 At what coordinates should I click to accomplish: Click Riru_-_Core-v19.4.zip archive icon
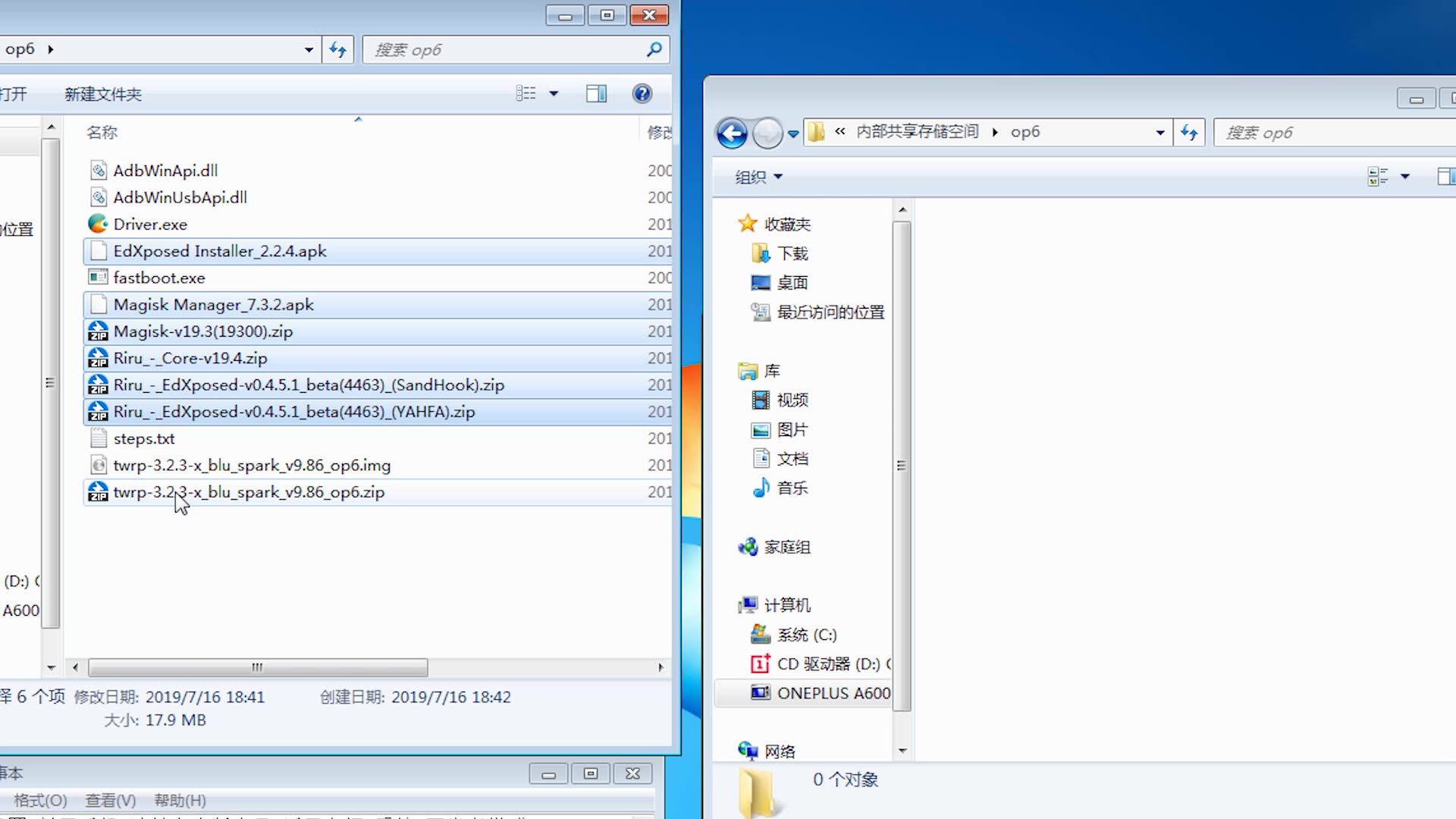click(x=98, y=358)
